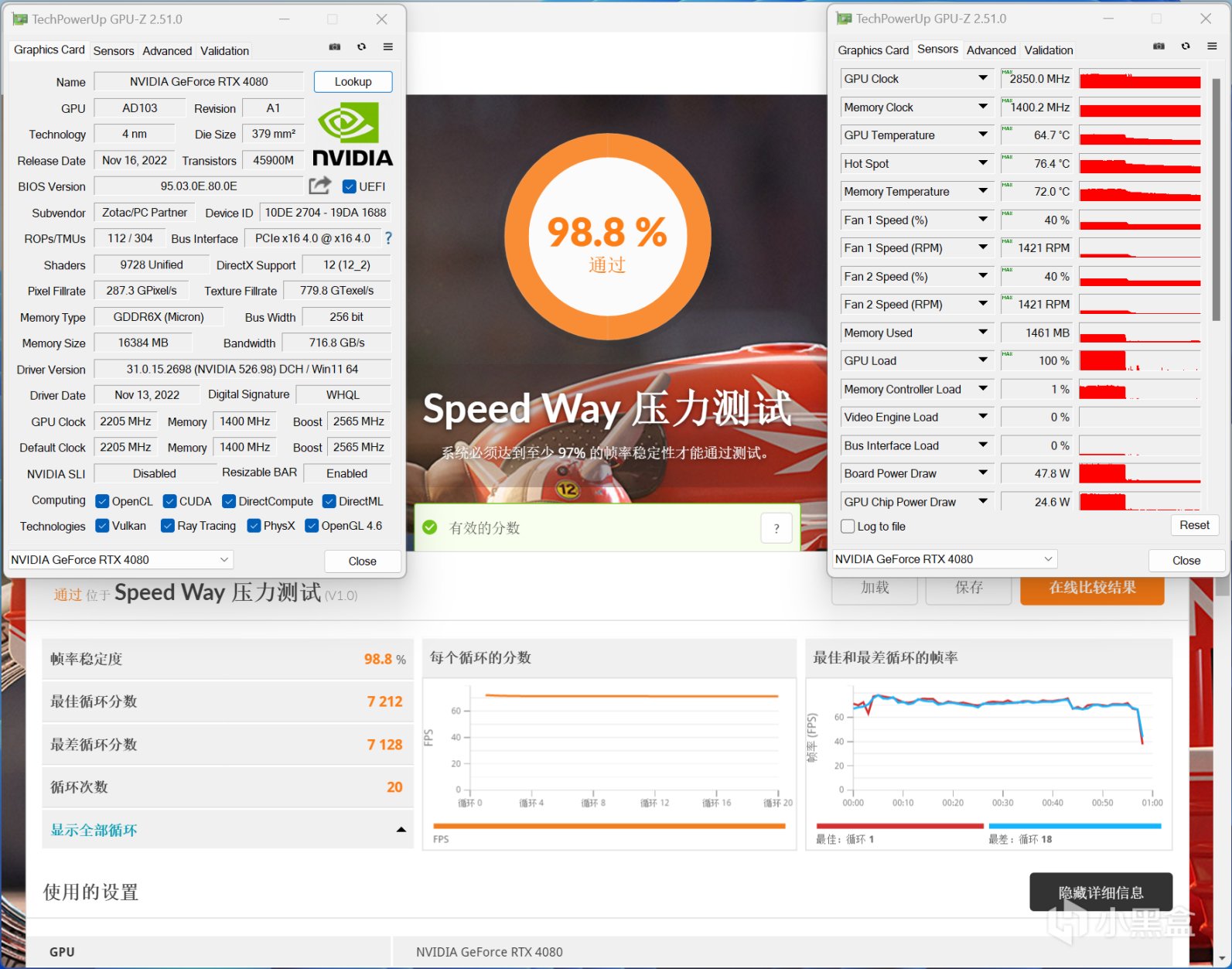Toggle the DirectML checkbox

click(x=329, y=501)
